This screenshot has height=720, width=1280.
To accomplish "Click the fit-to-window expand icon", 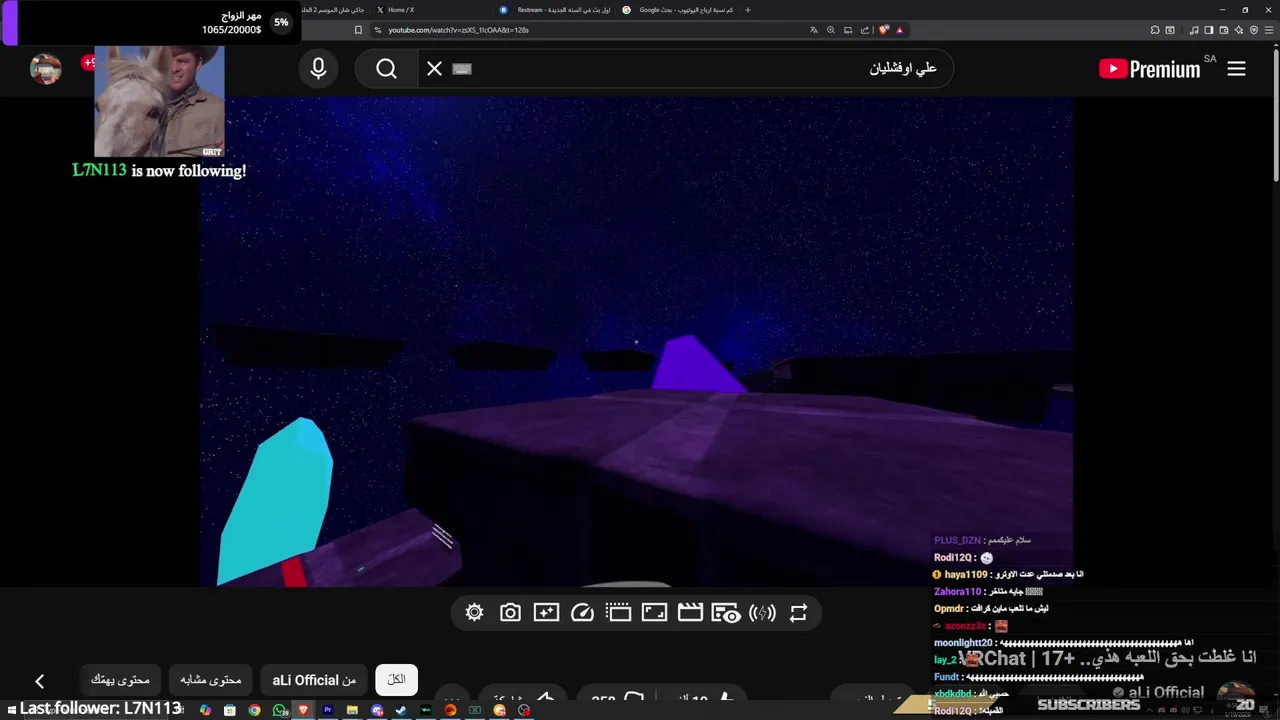I will click(654, 613).
